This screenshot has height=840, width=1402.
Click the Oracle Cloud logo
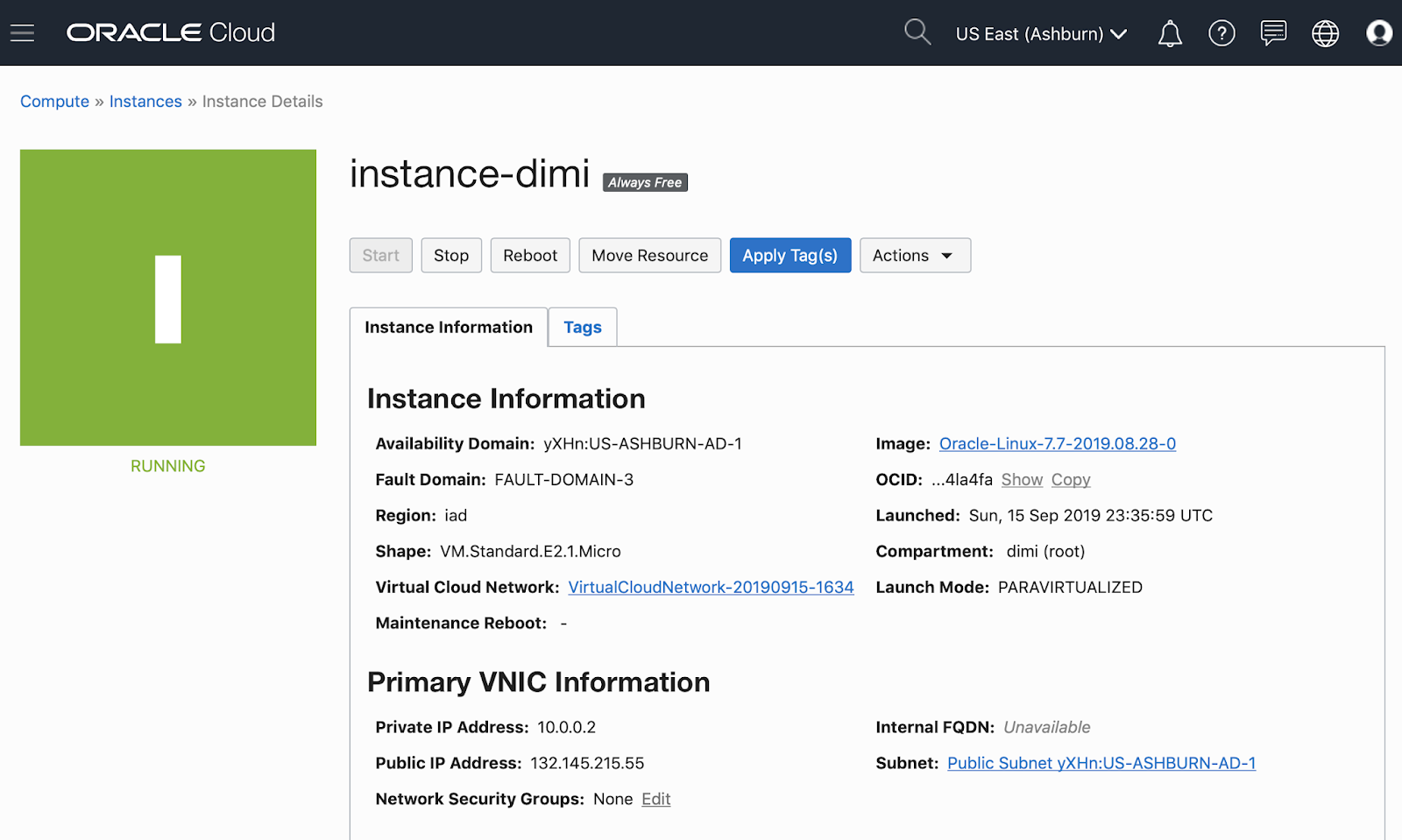pos(170,32)
